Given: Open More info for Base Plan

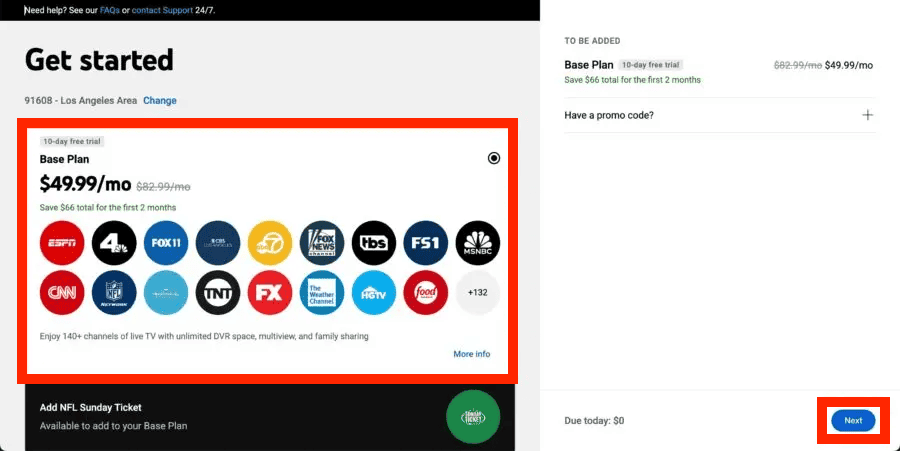Looking at the screenshot, I should tap(471, 354).
